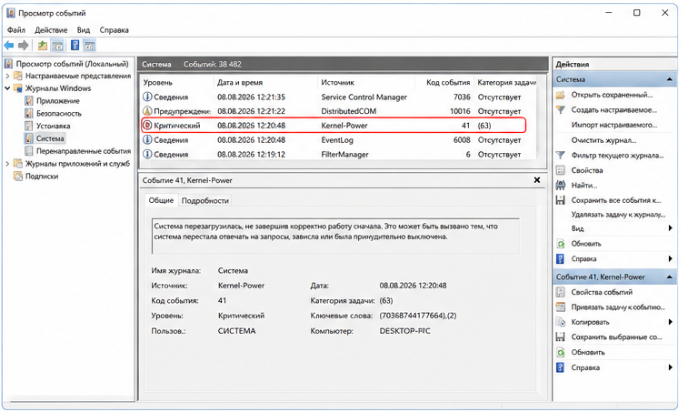The height and width of the screenshot is (412, 681).
Task: Click the help icon beside Справка under Система
Action: 561,259
